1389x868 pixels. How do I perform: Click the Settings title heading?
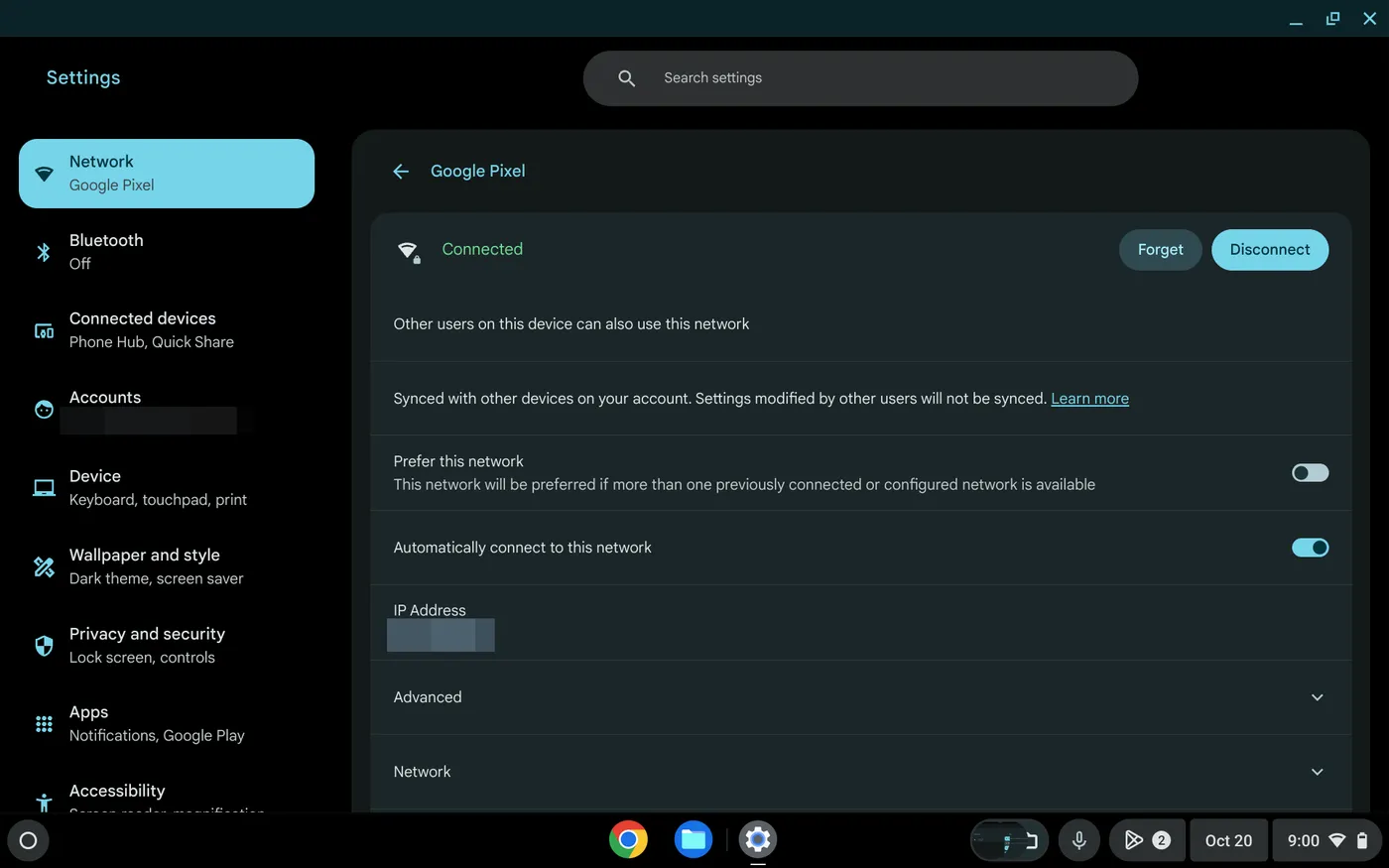pyautogui.click(x=83, y=77)
